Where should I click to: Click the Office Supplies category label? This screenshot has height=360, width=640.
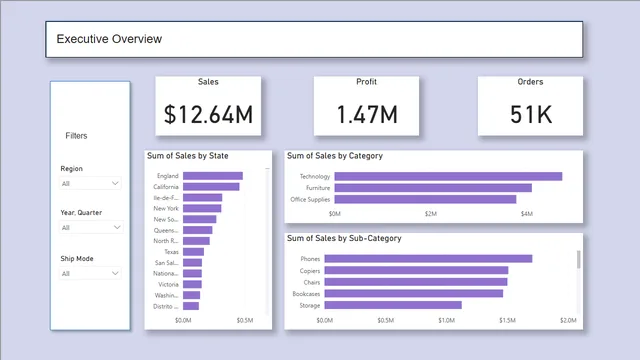click(x=310, y=199)
